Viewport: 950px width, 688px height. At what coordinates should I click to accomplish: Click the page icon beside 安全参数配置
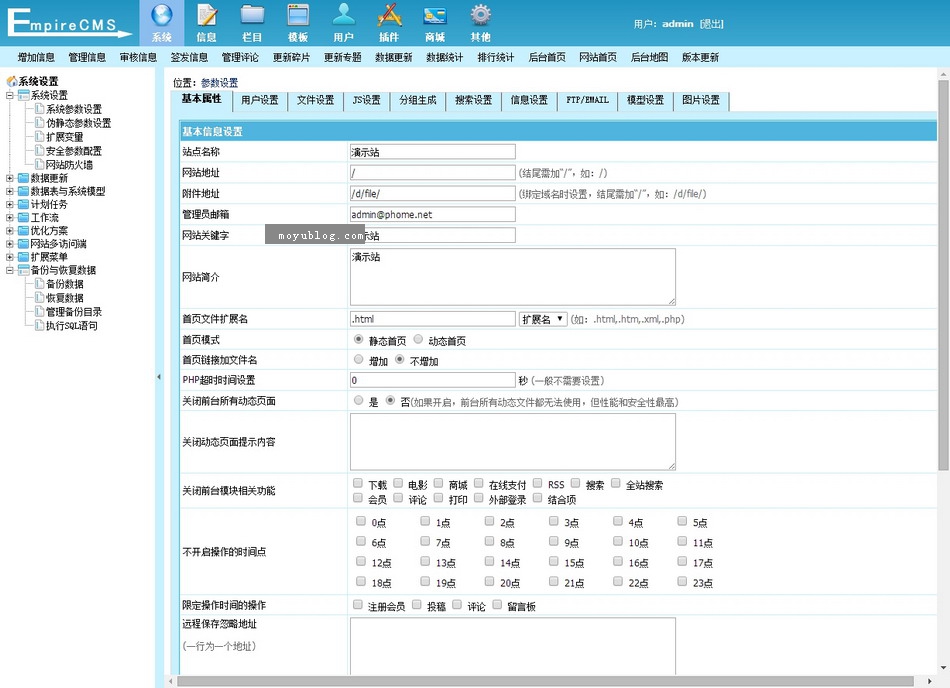(x=39, y=150)
